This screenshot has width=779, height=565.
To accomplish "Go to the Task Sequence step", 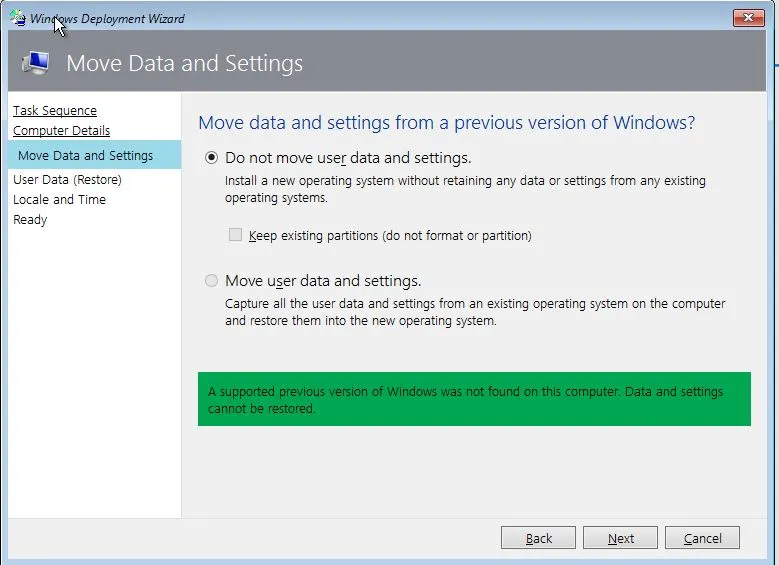I will click(x=55, y=111).
